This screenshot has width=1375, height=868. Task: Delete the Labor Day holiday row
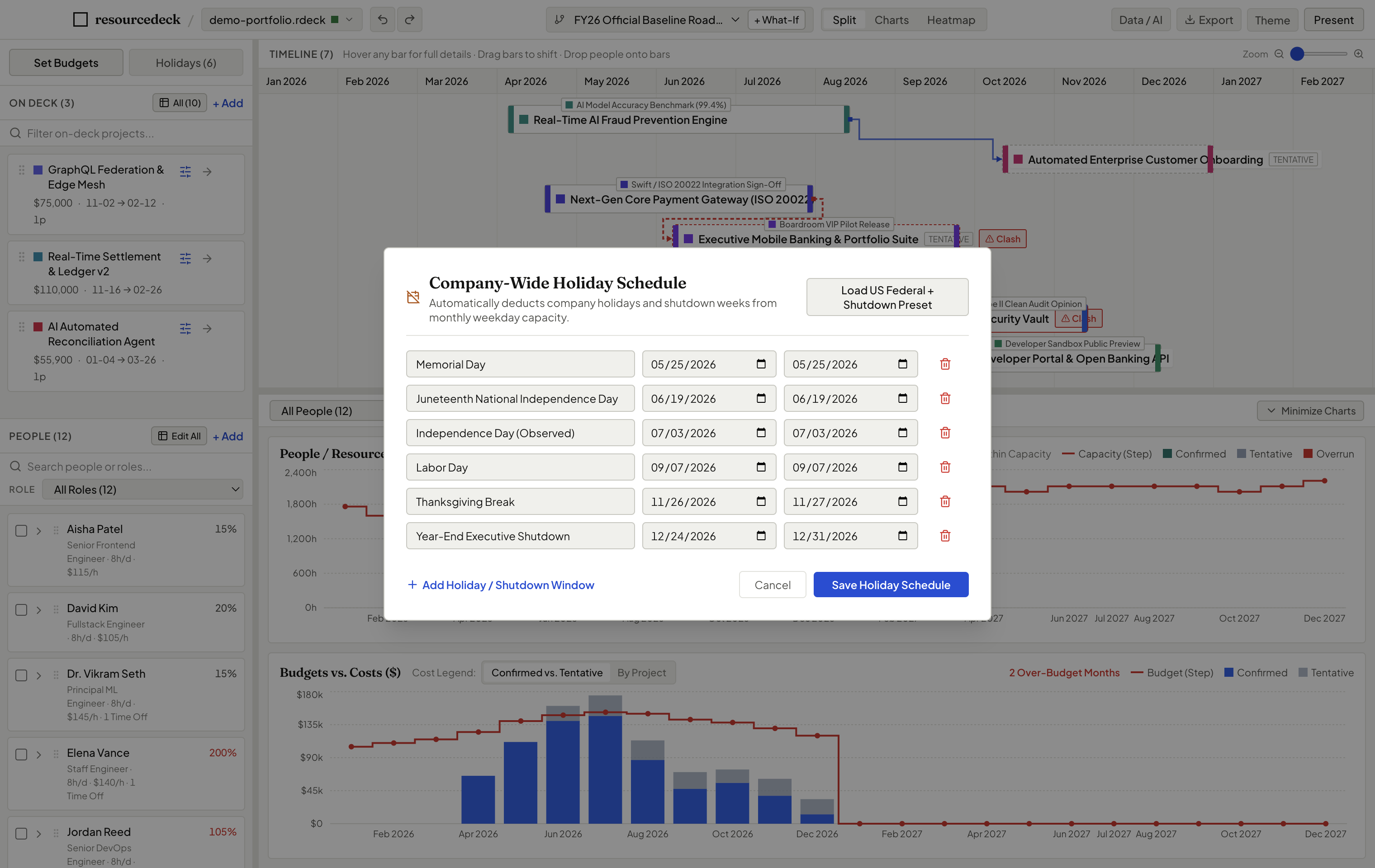click(x=945, y=467)
